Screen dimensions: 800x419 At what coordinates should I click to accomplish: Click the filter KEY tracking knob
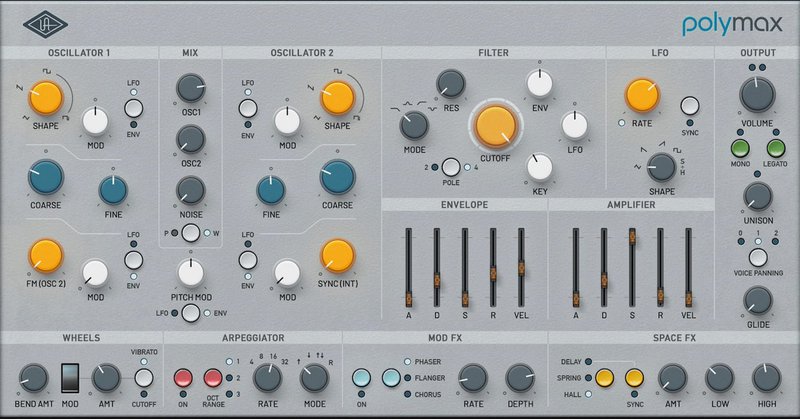(x=540, y=168)
